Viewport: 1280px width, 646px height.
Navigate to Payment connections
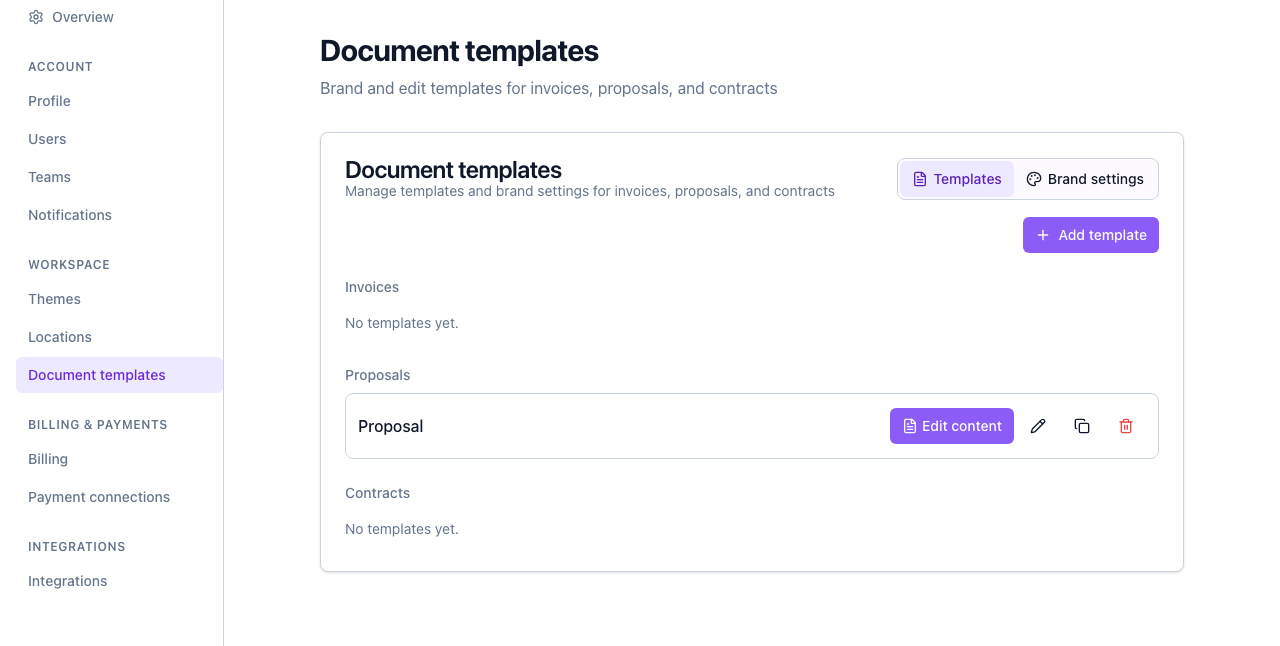[99, 497]
